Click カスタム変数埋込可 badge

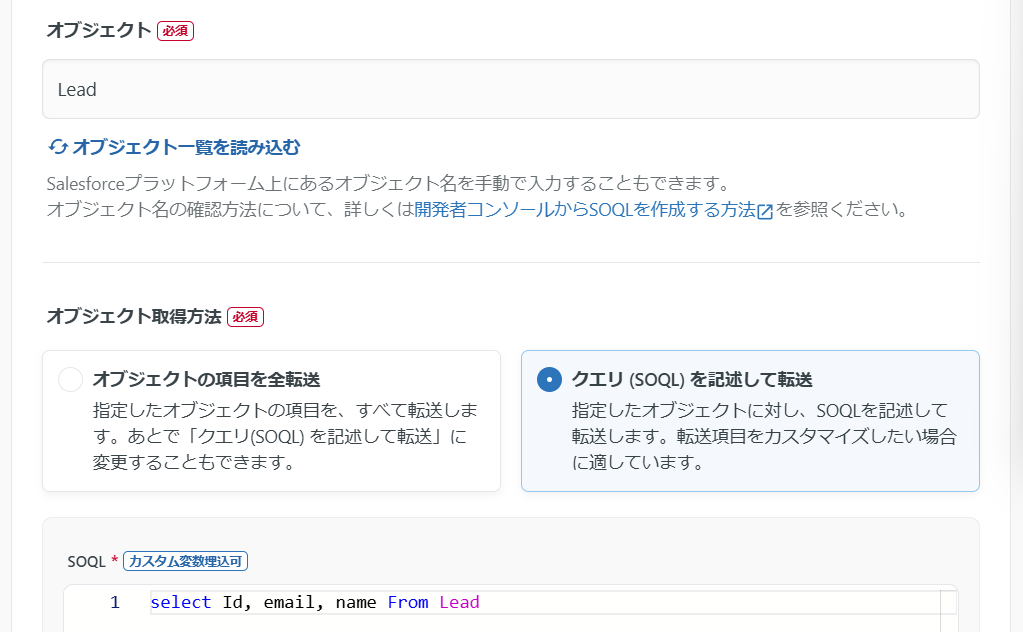185,561
